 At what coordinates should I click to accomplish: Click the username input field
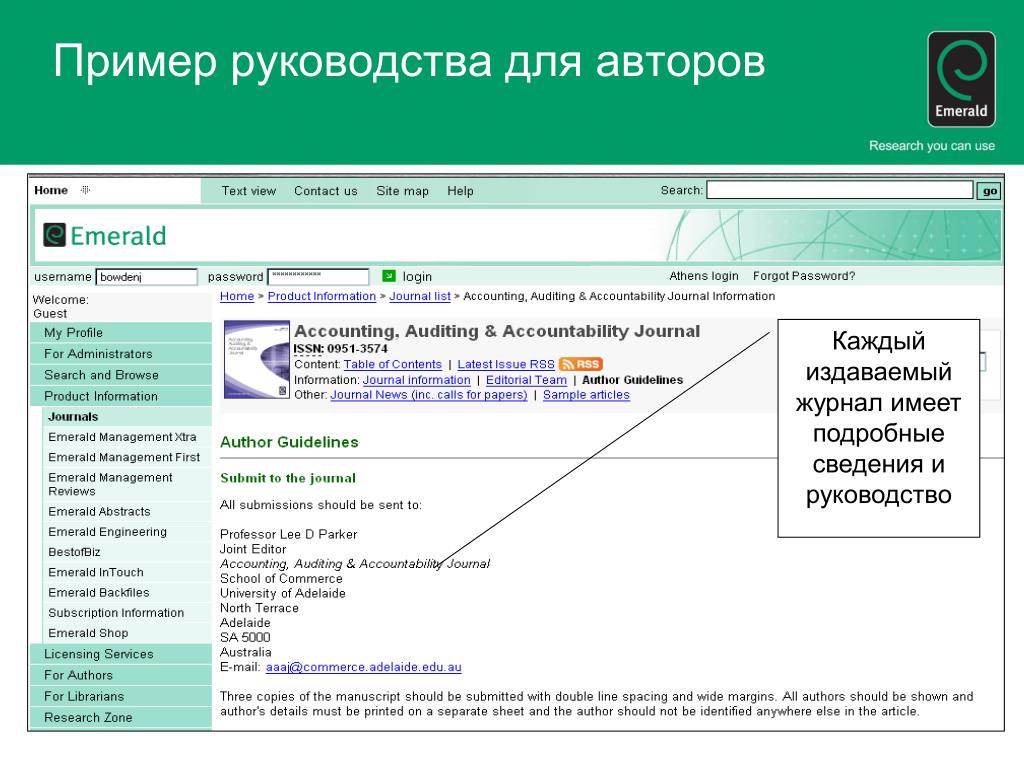click(x=147, y=277)
